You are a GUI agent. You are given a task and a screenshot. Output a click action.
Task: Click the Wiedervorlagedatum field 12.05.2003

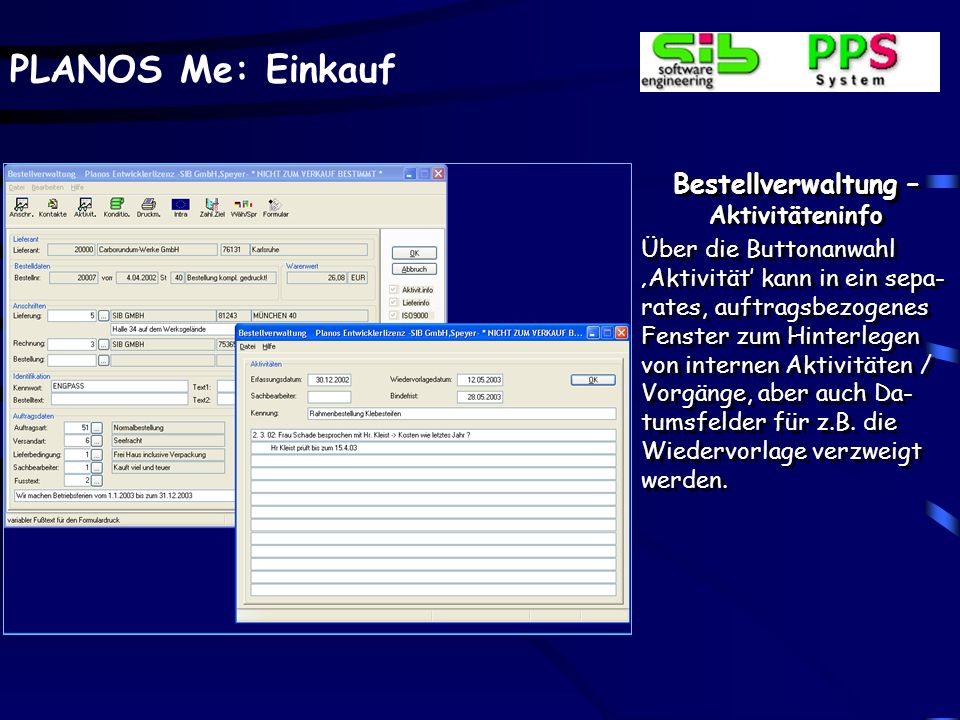(x=480, y=380)
